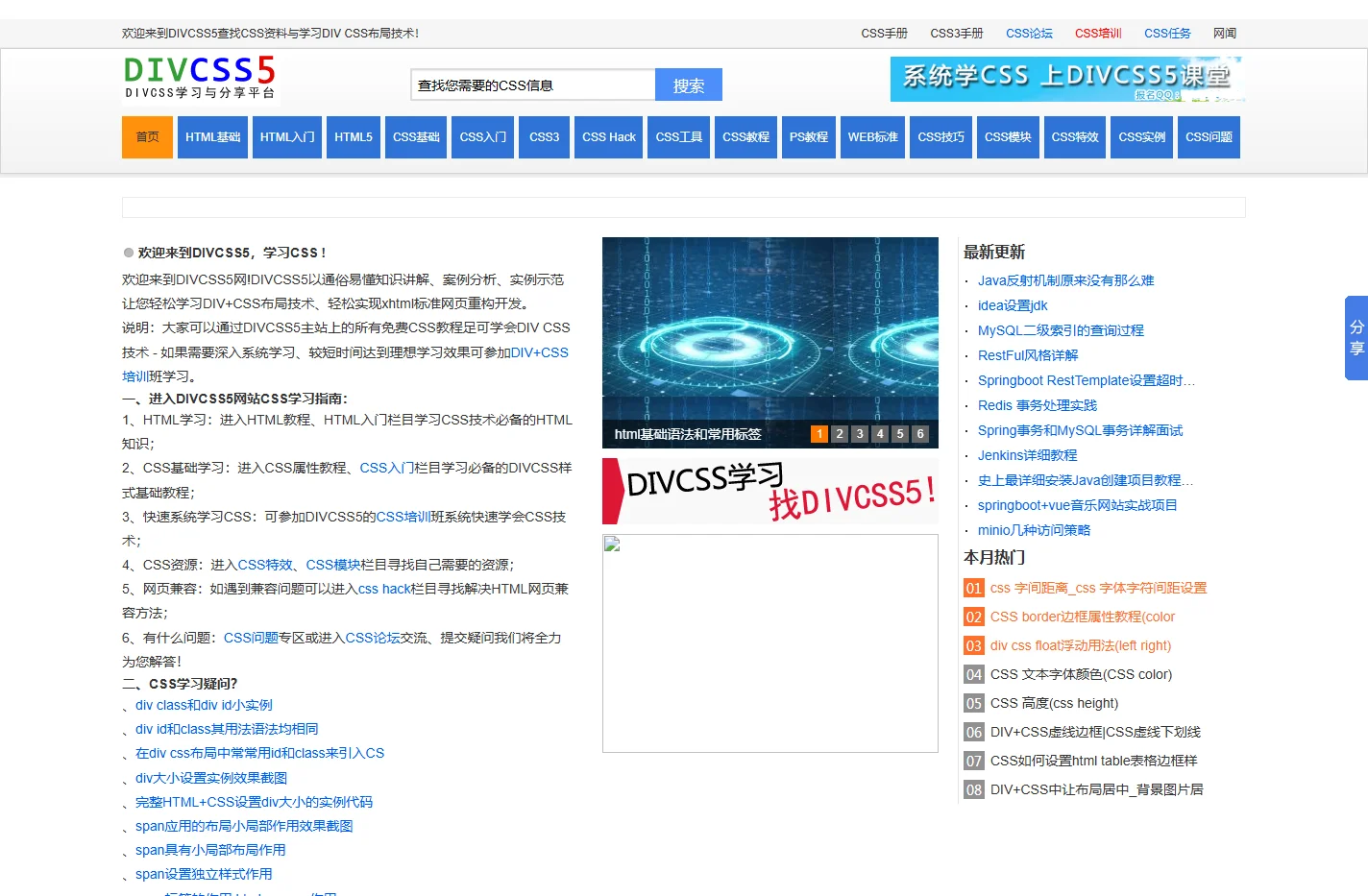Open the CSS模块 nav tab
Screen dimensions: 1368x896
[1008, 137]
